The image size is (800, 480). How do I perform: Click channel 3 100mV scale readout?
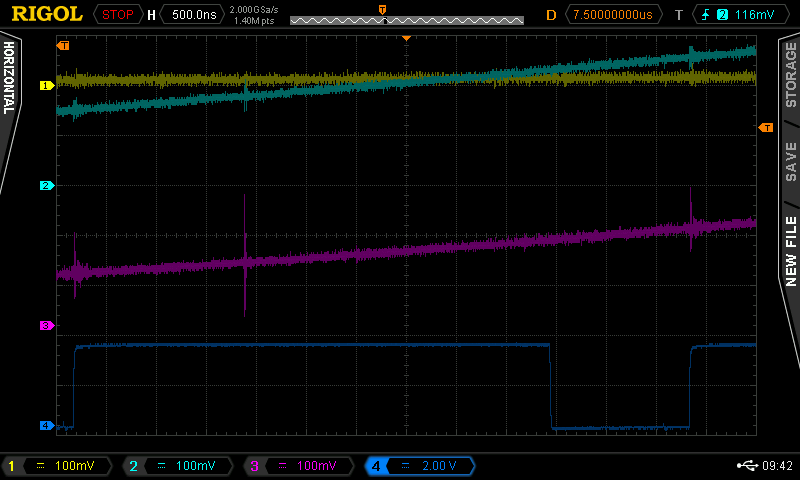(316, 466)
